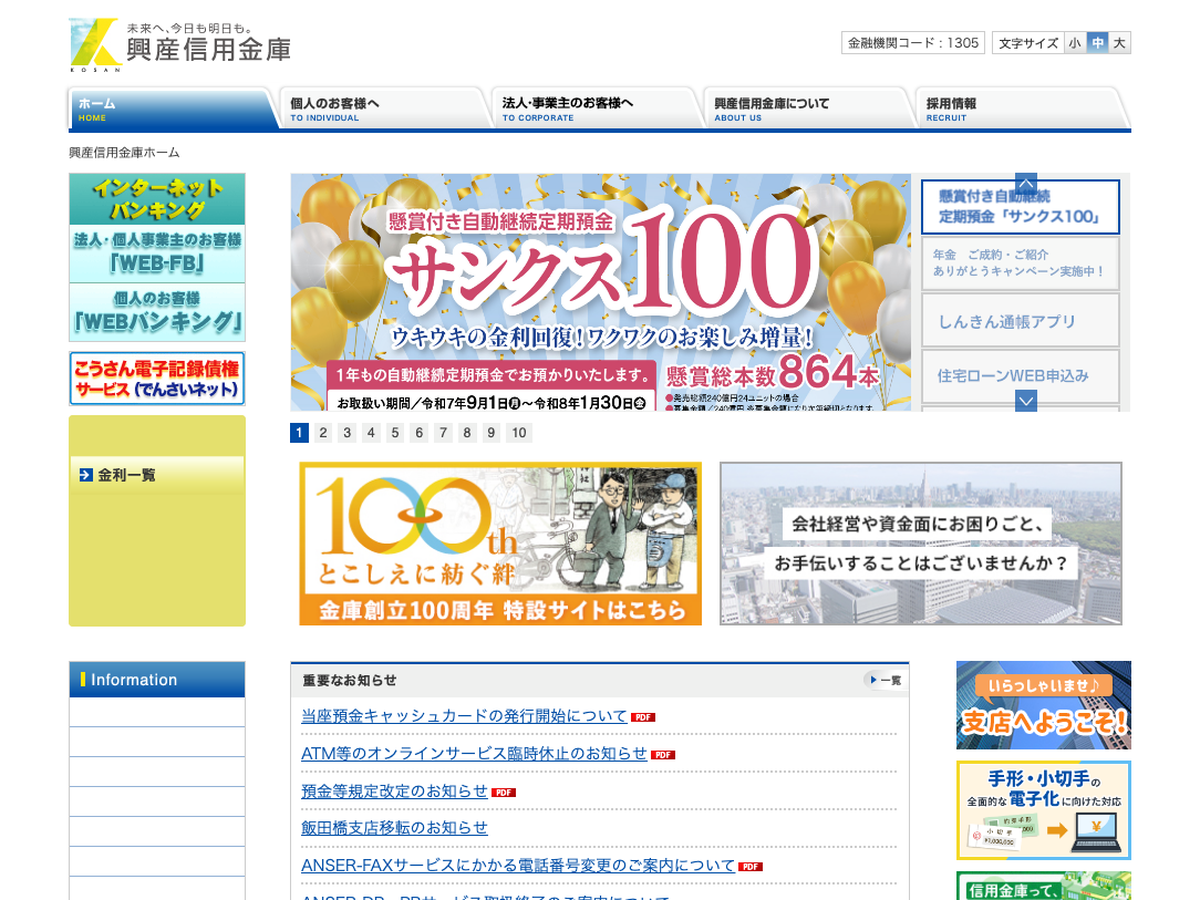
Task: Open the 個人のお客様 WEBバンキング banner
Action: coord(157,313)
